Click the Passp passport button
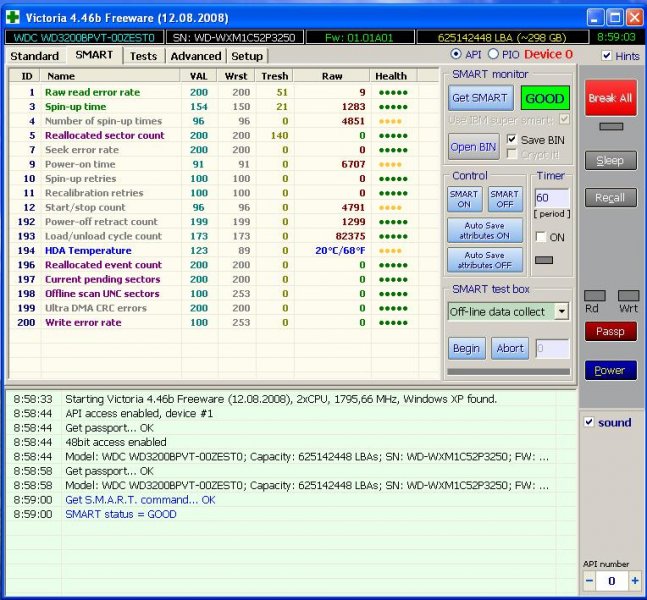 610,331
